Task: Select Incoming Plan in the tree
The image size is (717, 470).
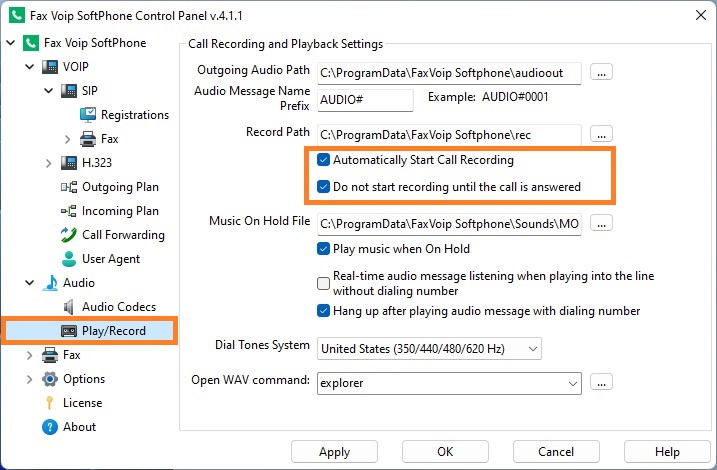Action: 120,211
